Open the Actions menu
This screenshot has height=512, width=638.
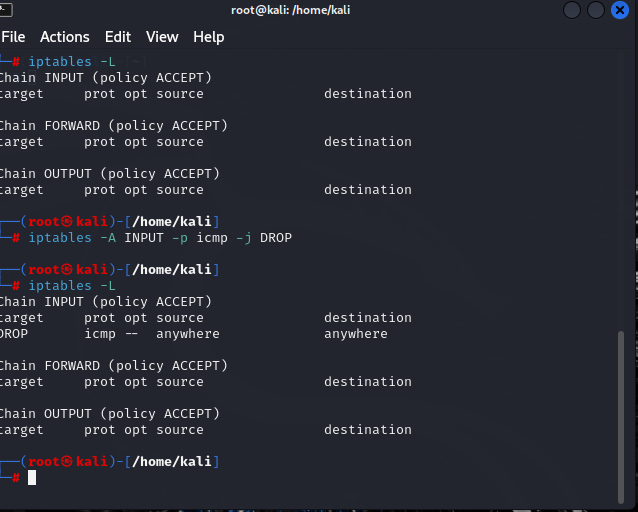[x=65, y=37]
